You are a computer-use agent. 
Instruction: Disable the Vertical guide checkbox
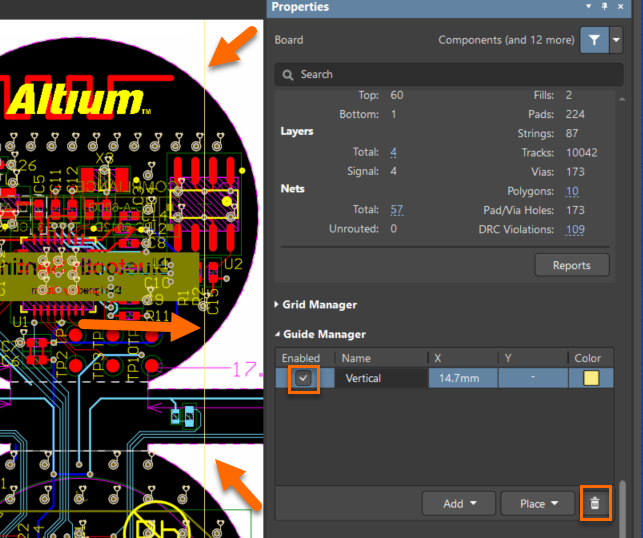click(x=303, y=378)
